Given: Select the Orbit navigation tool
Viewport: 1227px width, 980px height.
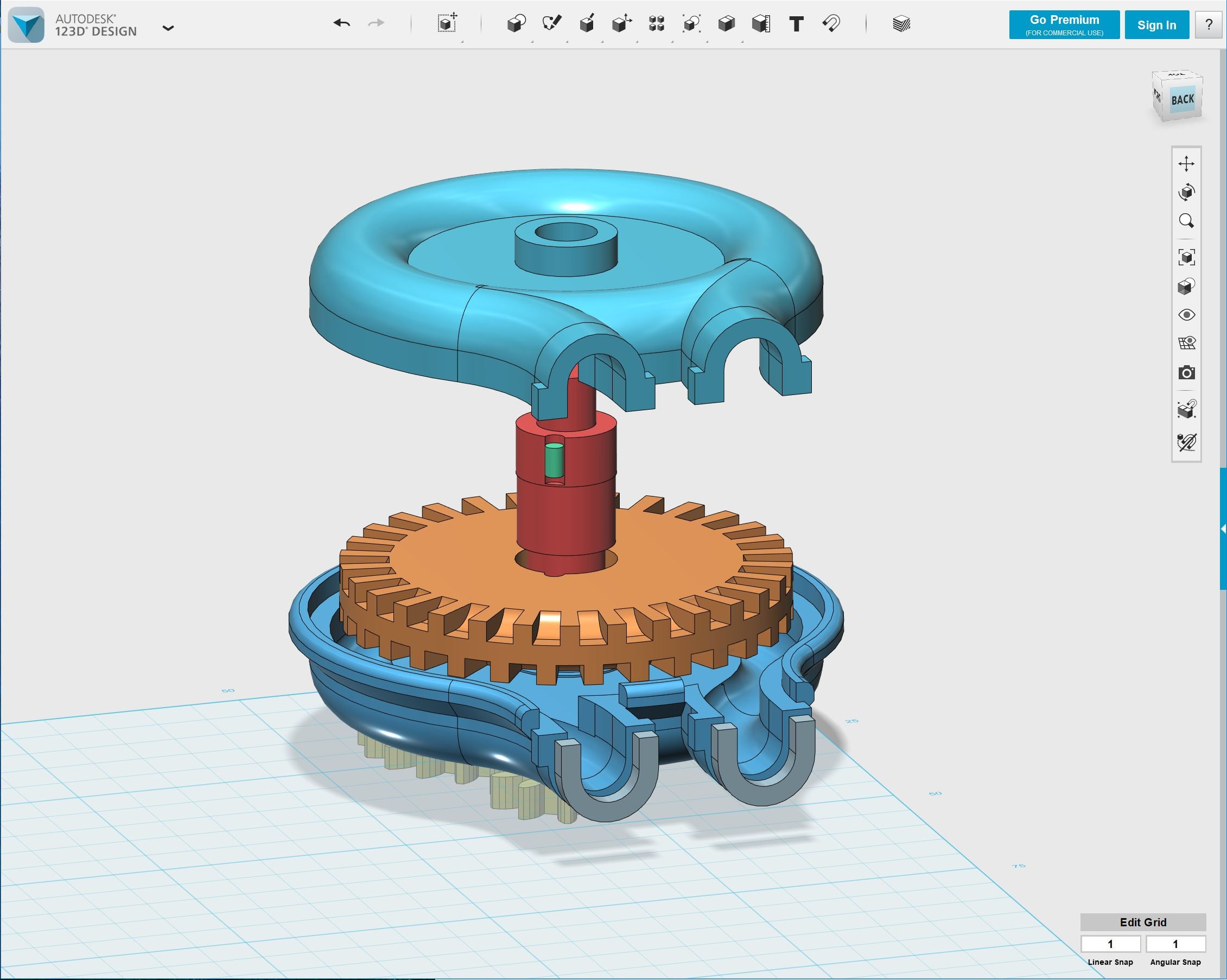Looking at the screenshot, I should pyautogui.click(x=1186, y=192).
